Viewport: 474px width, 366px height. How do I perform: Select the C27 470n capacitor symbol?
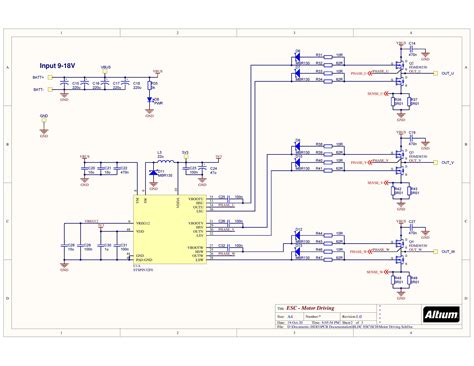pos(412,227)
